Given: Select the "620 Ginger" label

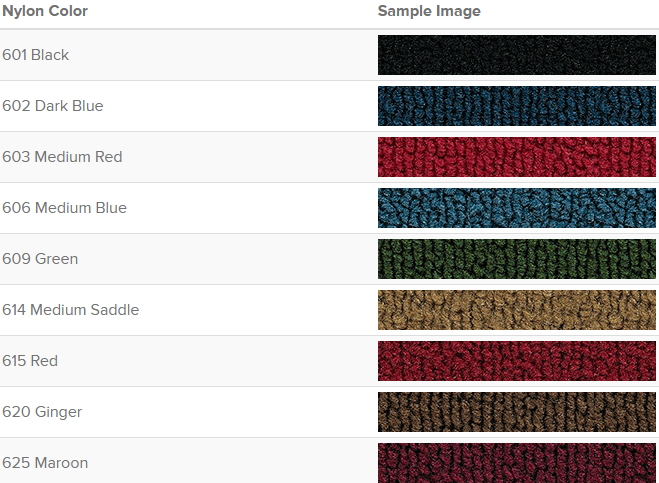Looking at the screenshot, I should click(x=42, y=412).
